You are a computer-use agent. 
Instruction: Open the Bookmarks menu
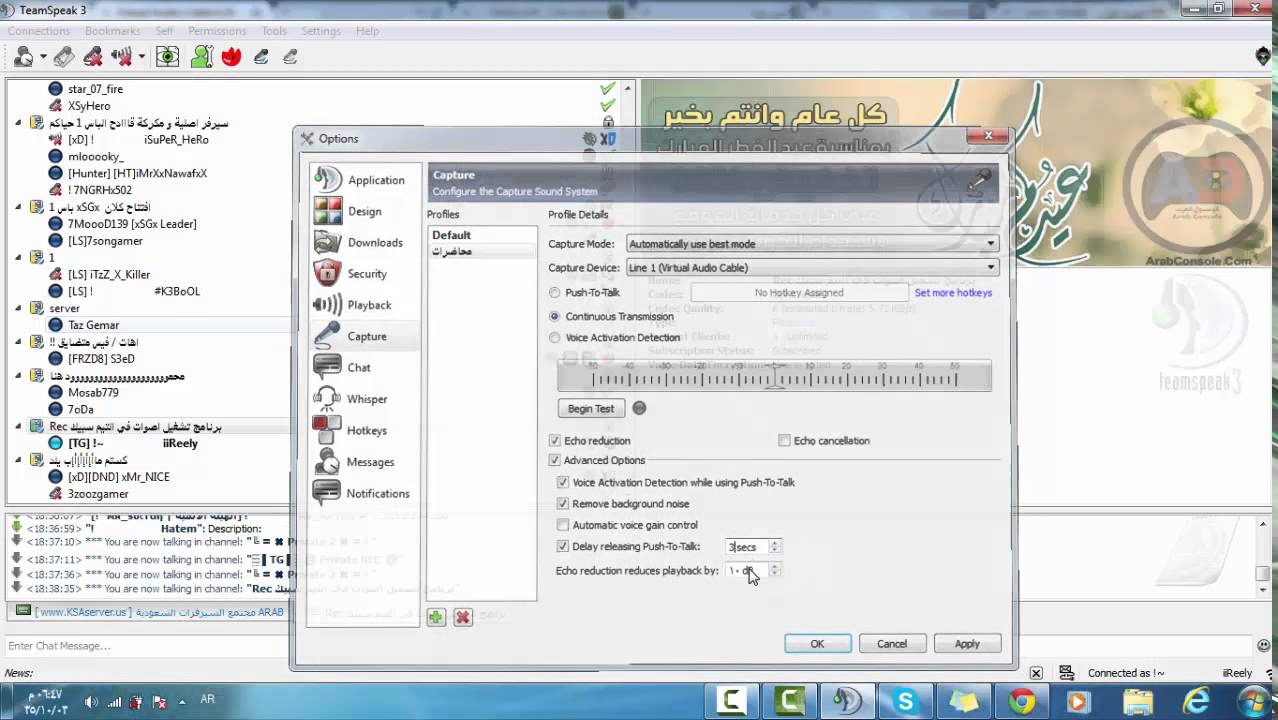point(112,31)
